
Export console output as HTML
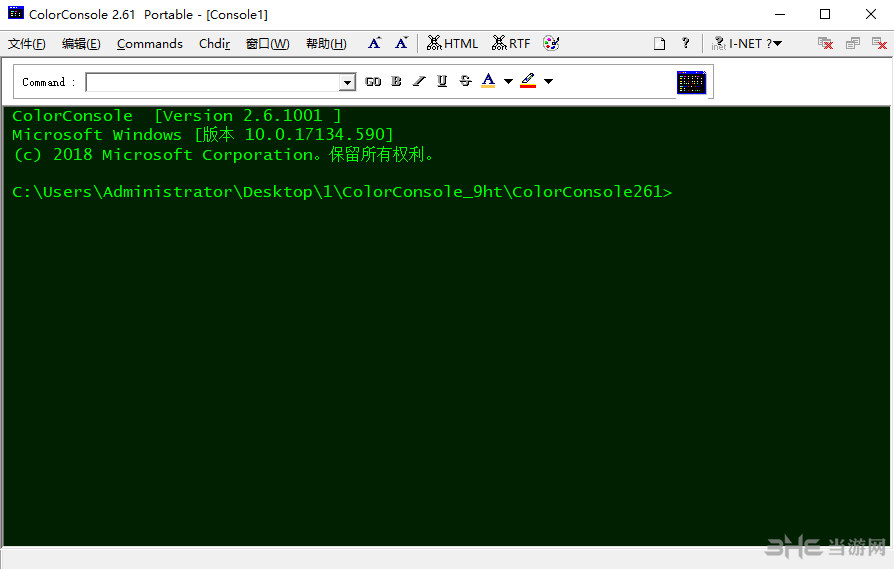(x=453, y=43)
